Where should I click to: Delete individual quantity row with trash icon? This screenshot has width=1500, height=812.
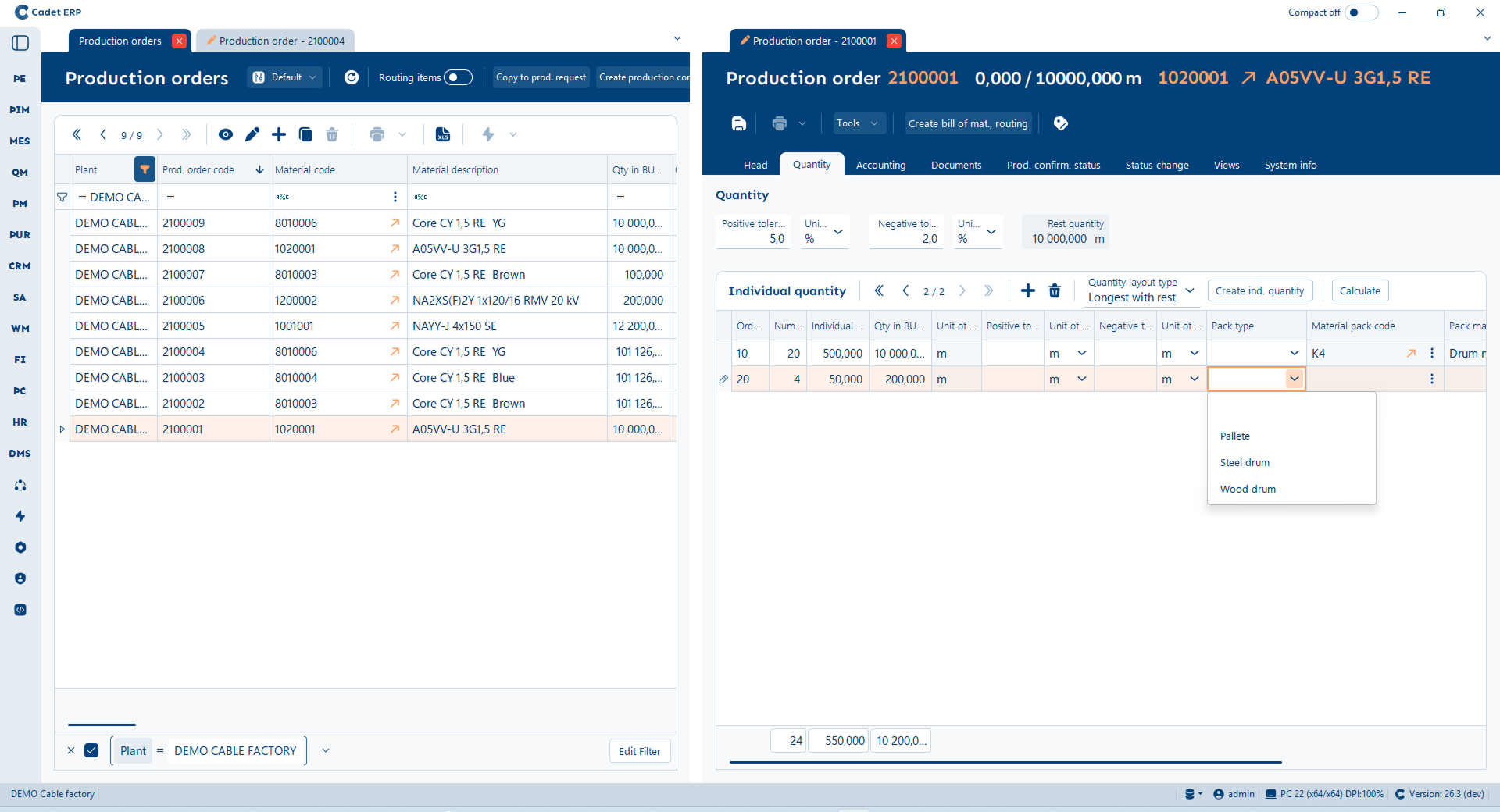coord(1055,290)
